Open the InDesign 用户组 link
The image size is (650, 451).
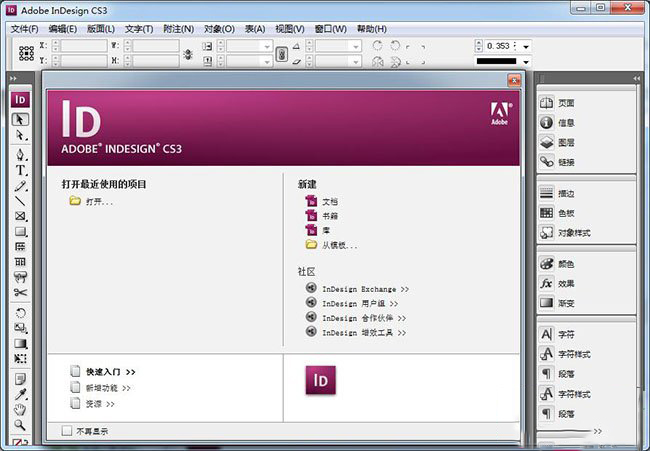point(360,303)
